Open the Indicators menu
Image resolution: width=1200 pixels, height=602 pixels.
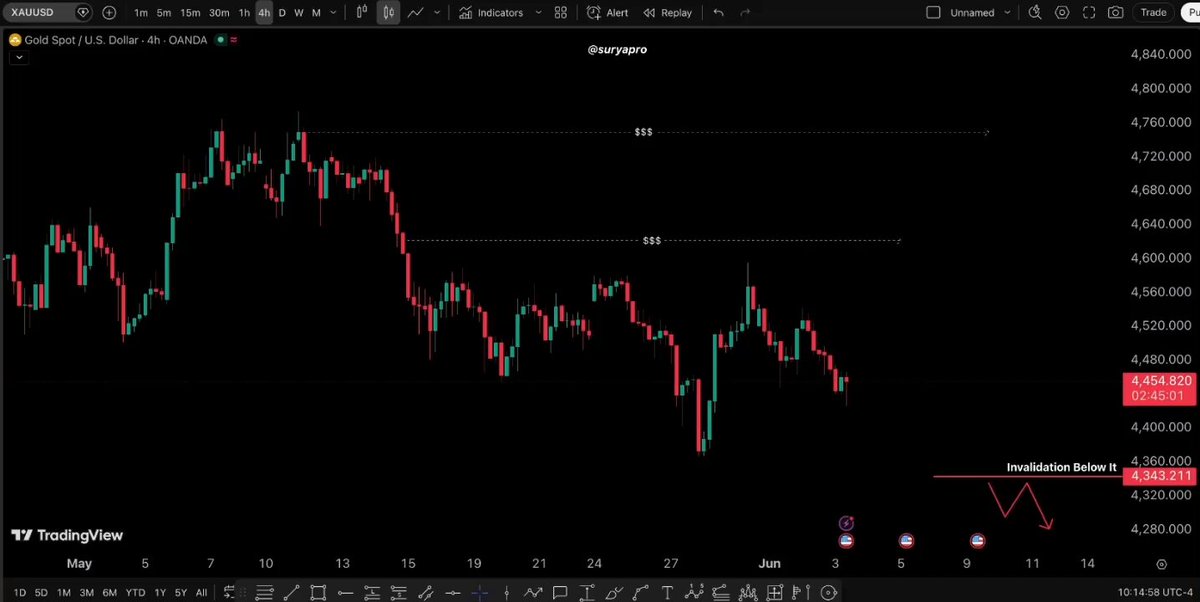pyautogui.click(x=491, y=13)
